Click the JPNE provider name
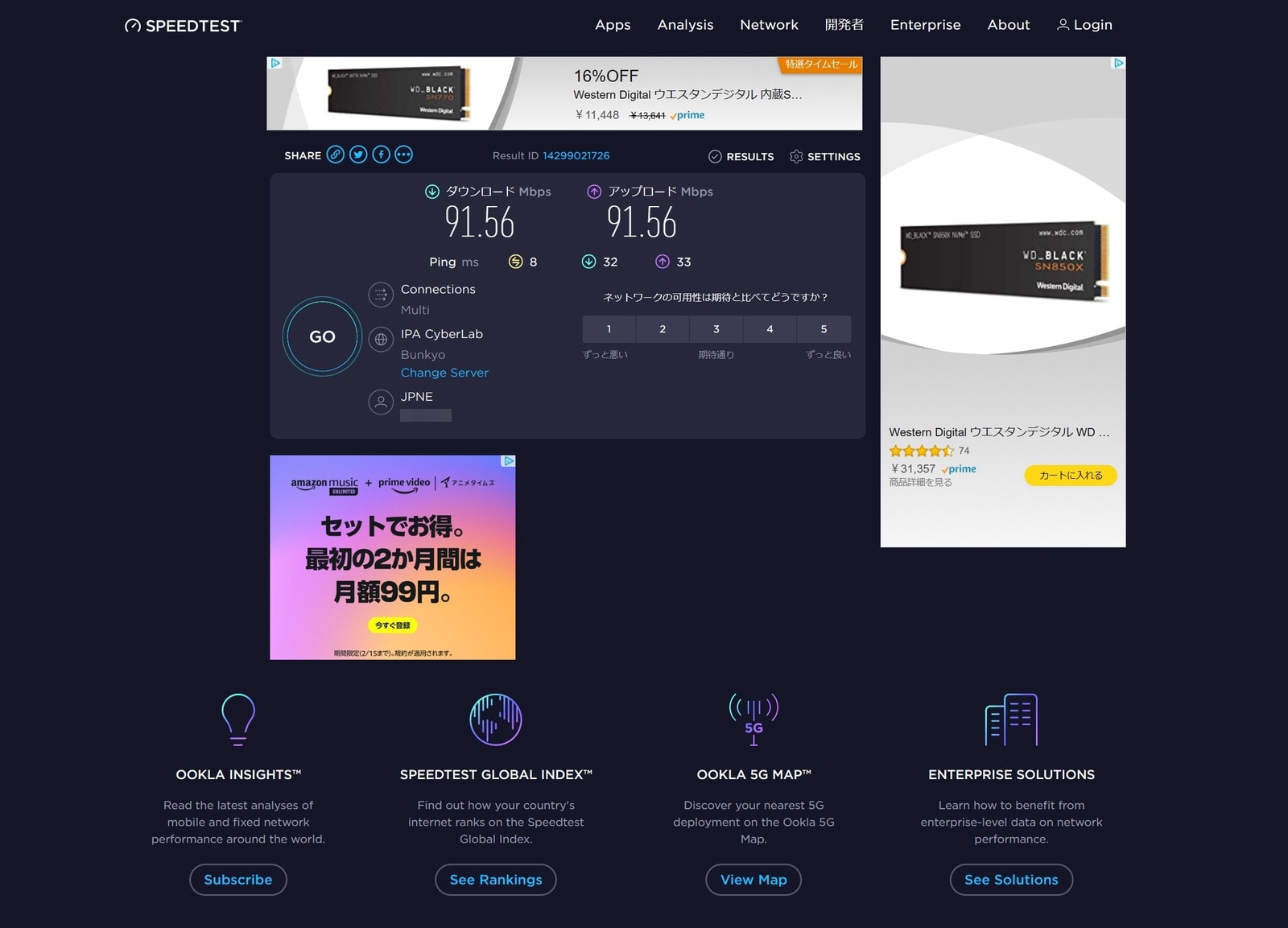Viewport: 1288px width, 928px height. click(x=417, y=397)
